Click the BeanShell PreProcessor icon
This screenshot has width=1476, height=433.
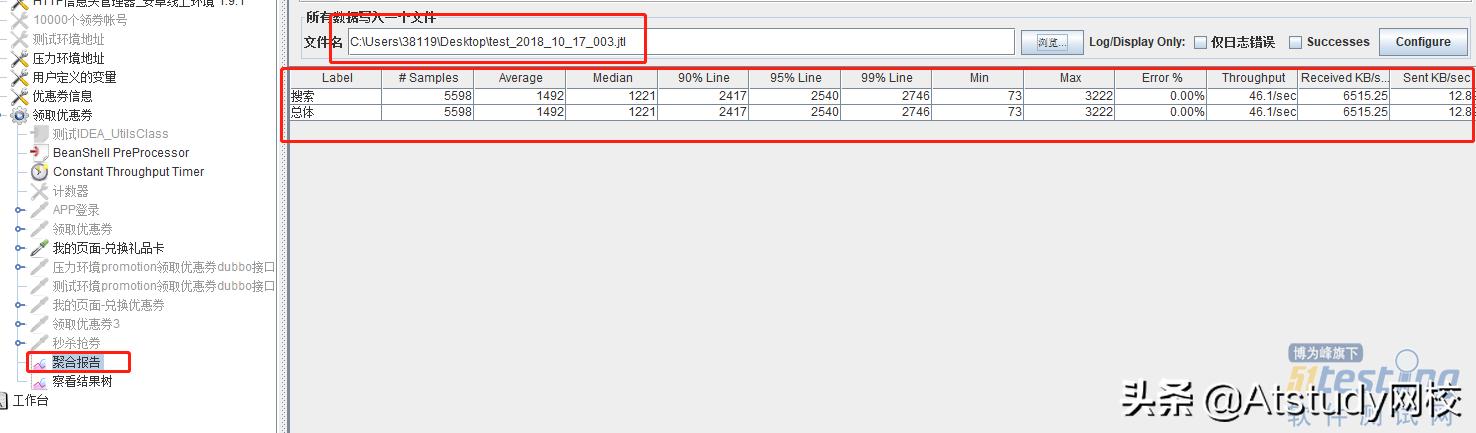[x=39, y=153]
